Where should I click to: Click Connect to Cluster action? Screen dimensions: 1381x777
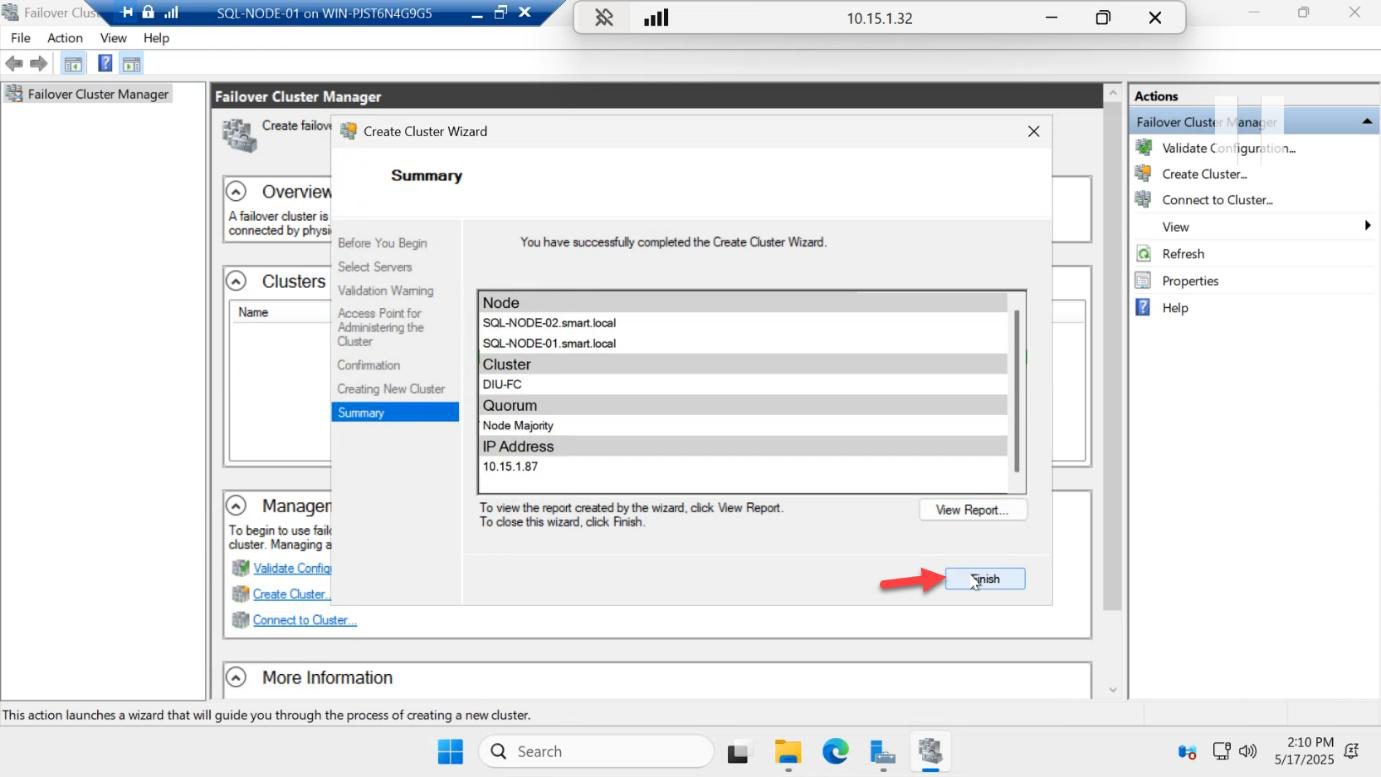pyautogui.click(x=1217, y=200)
